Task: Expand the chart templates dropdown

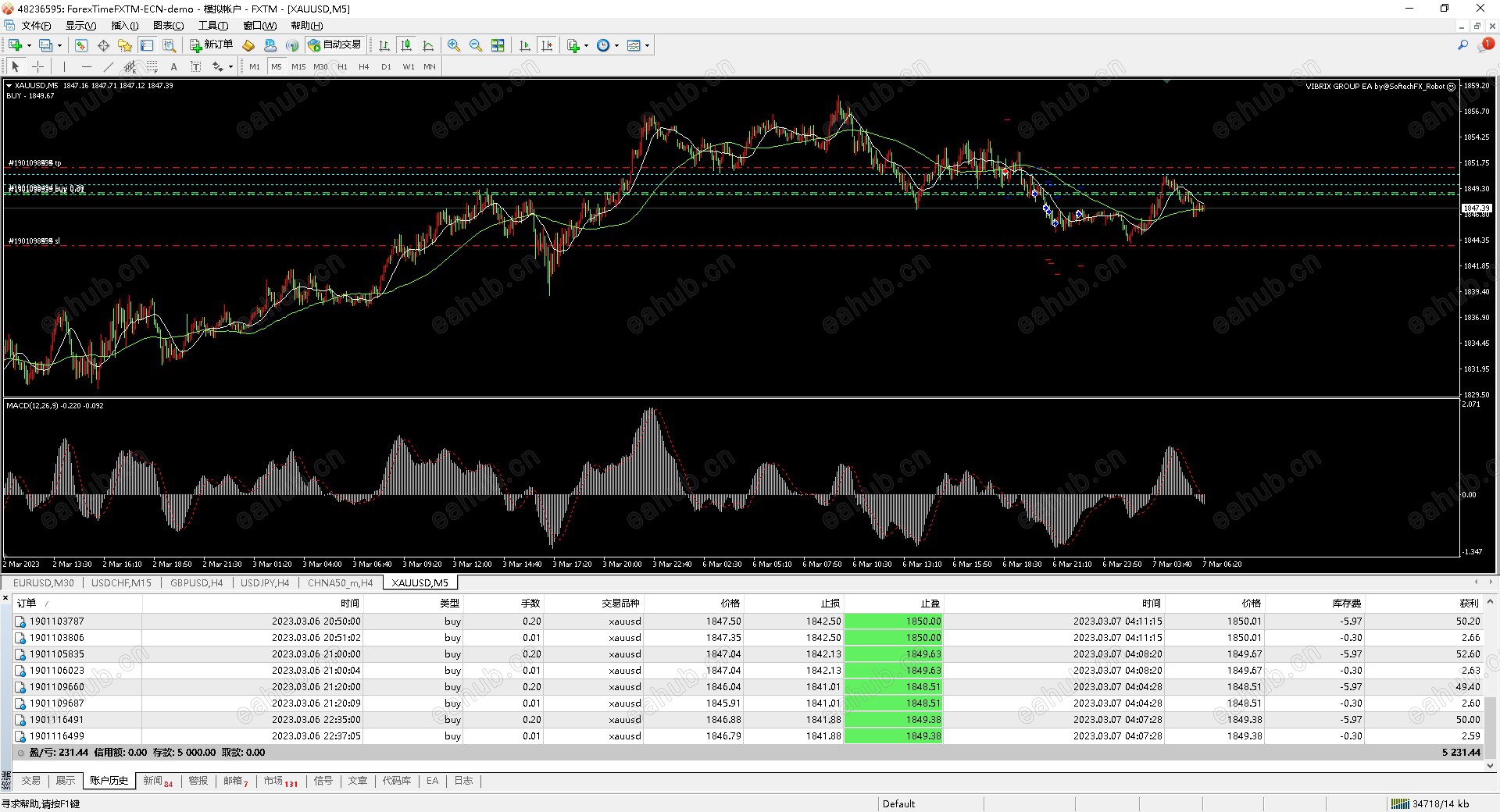Action: pyautogui.click(x=647, y=45)
